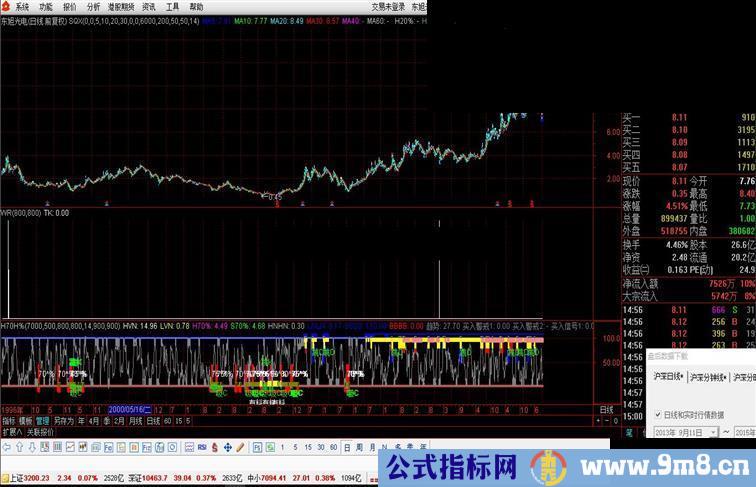
Task: Open the 分析 menu
Action: point(94,6)
